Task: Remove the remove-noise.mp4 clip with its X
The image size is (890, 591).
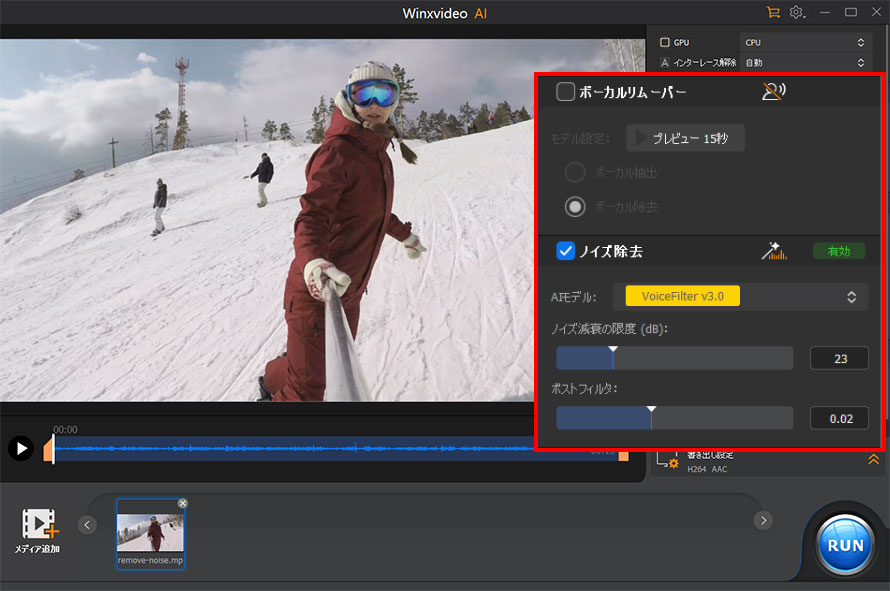Action: click(x=182, y=503)
